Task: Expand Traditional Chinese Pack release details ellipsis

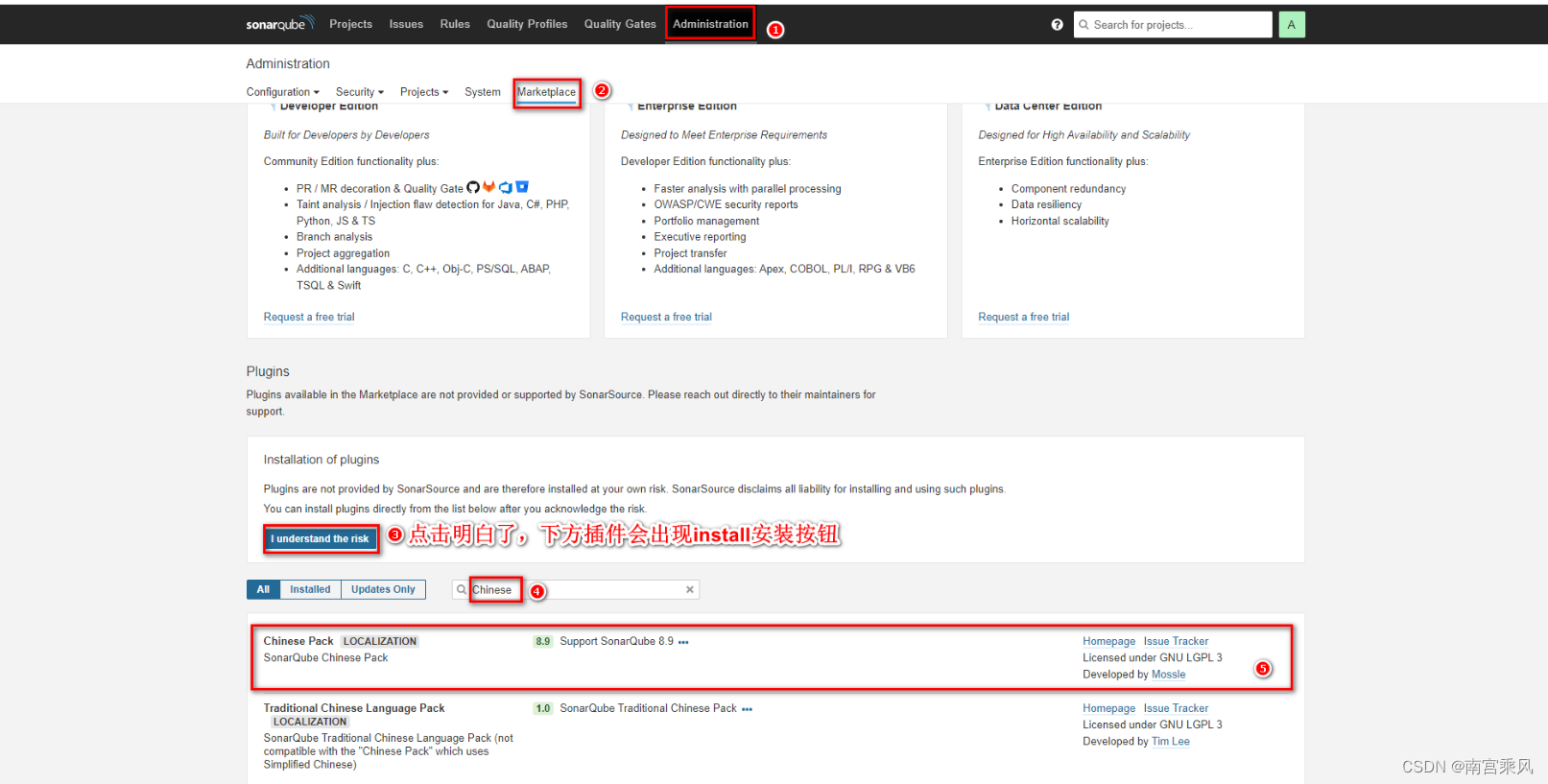Action: point(747,709)
